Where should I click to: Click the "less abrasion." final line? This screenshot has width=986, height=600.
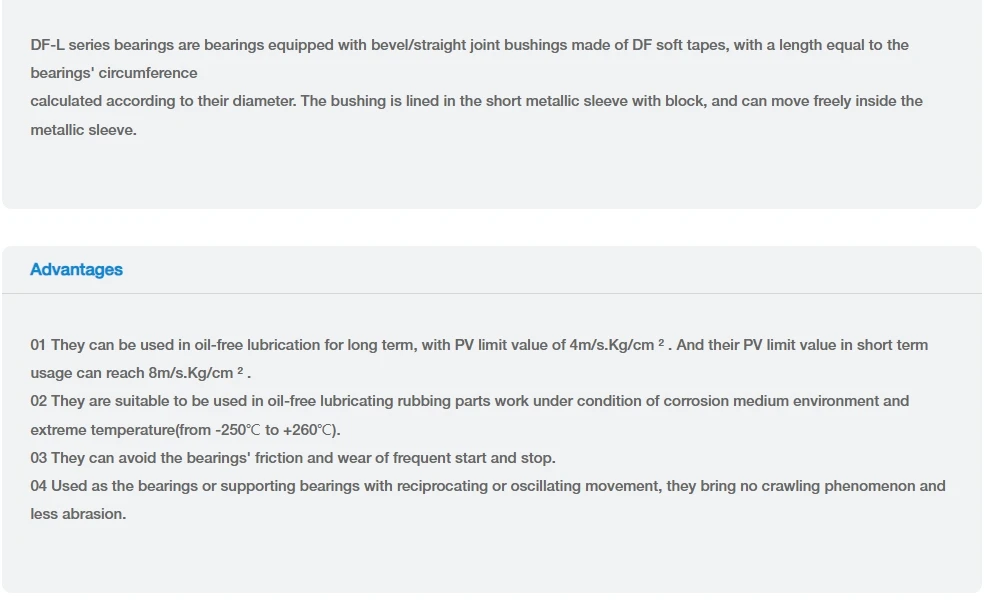tap(78, 514)
